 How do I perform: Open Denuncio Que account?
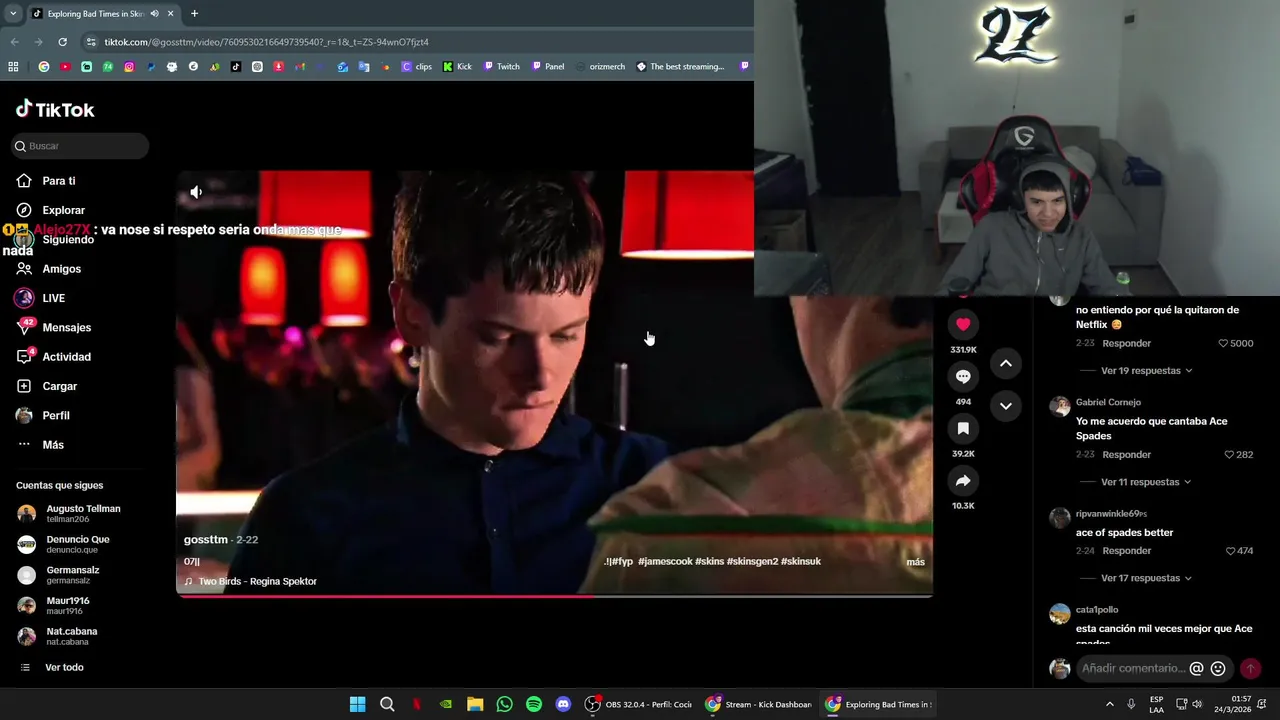[65, 544]
